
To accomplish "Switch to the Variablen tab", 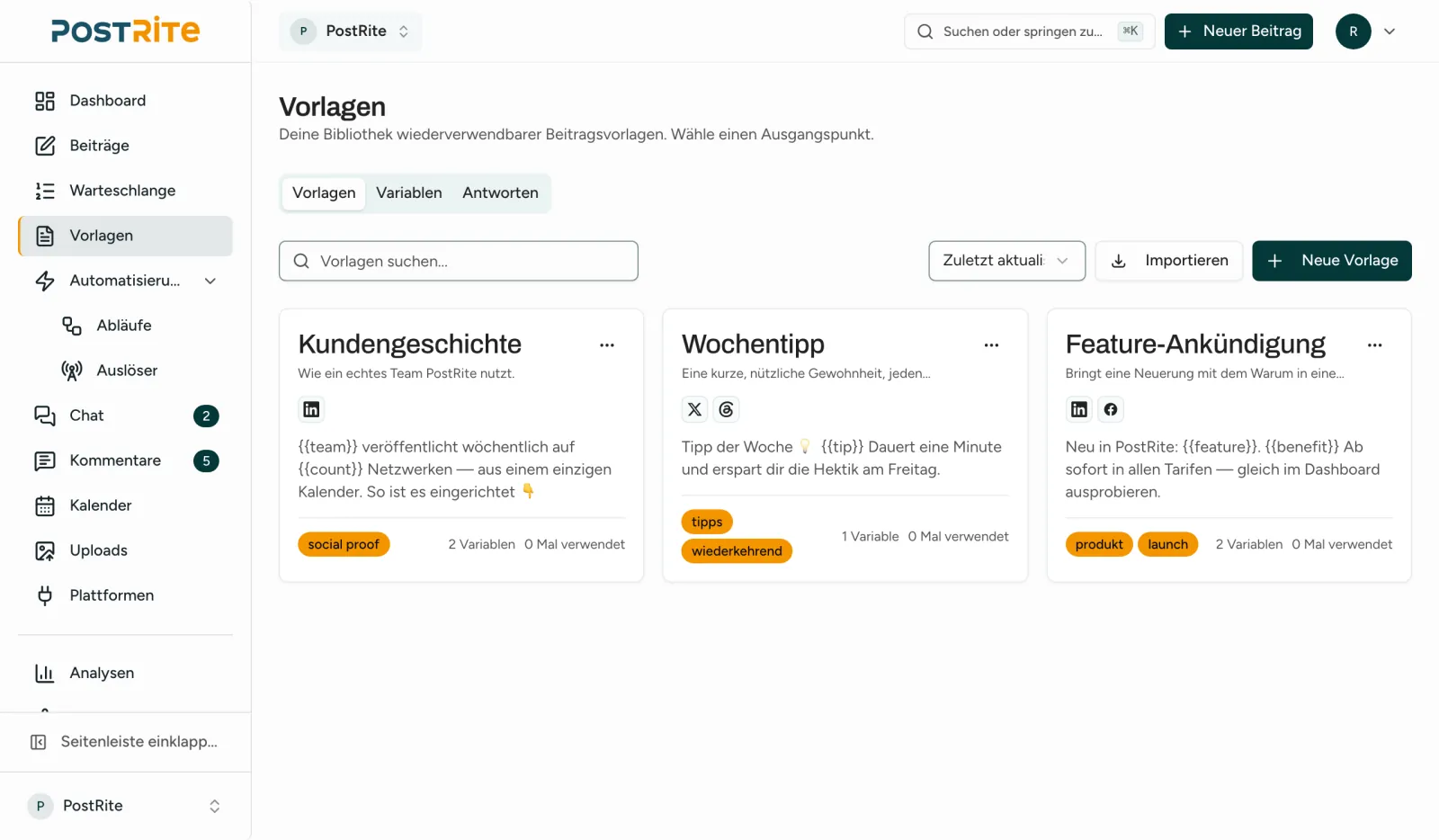I will pos(409,192).
